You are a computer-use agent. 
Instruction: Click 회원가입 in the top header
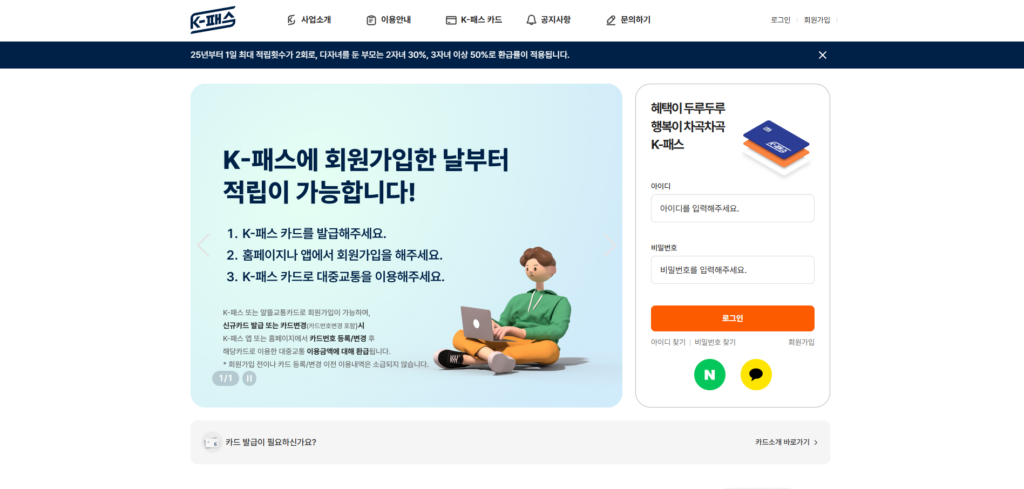817,20
